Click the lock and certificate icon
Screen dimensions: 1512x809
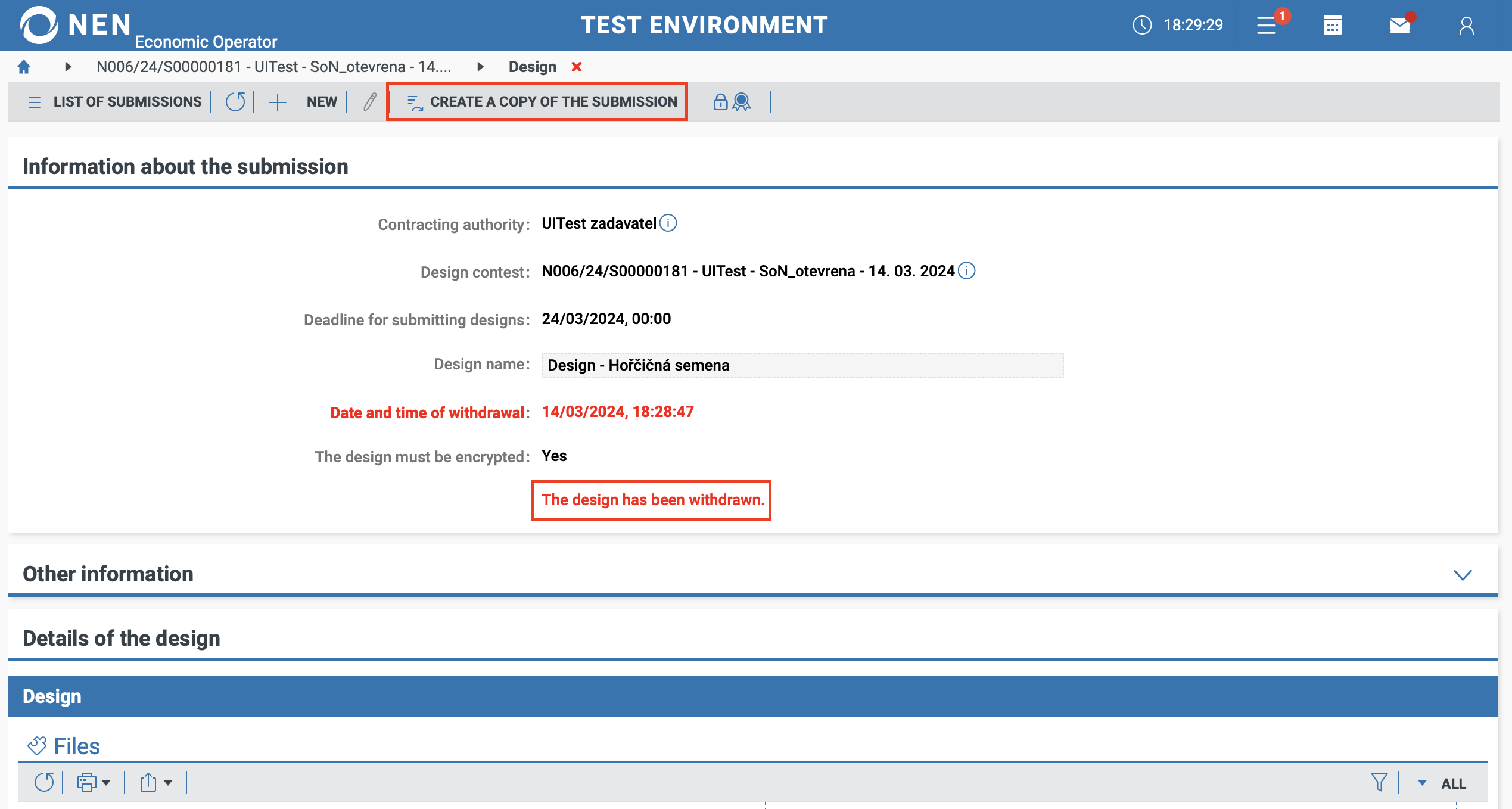click(732, 102)
